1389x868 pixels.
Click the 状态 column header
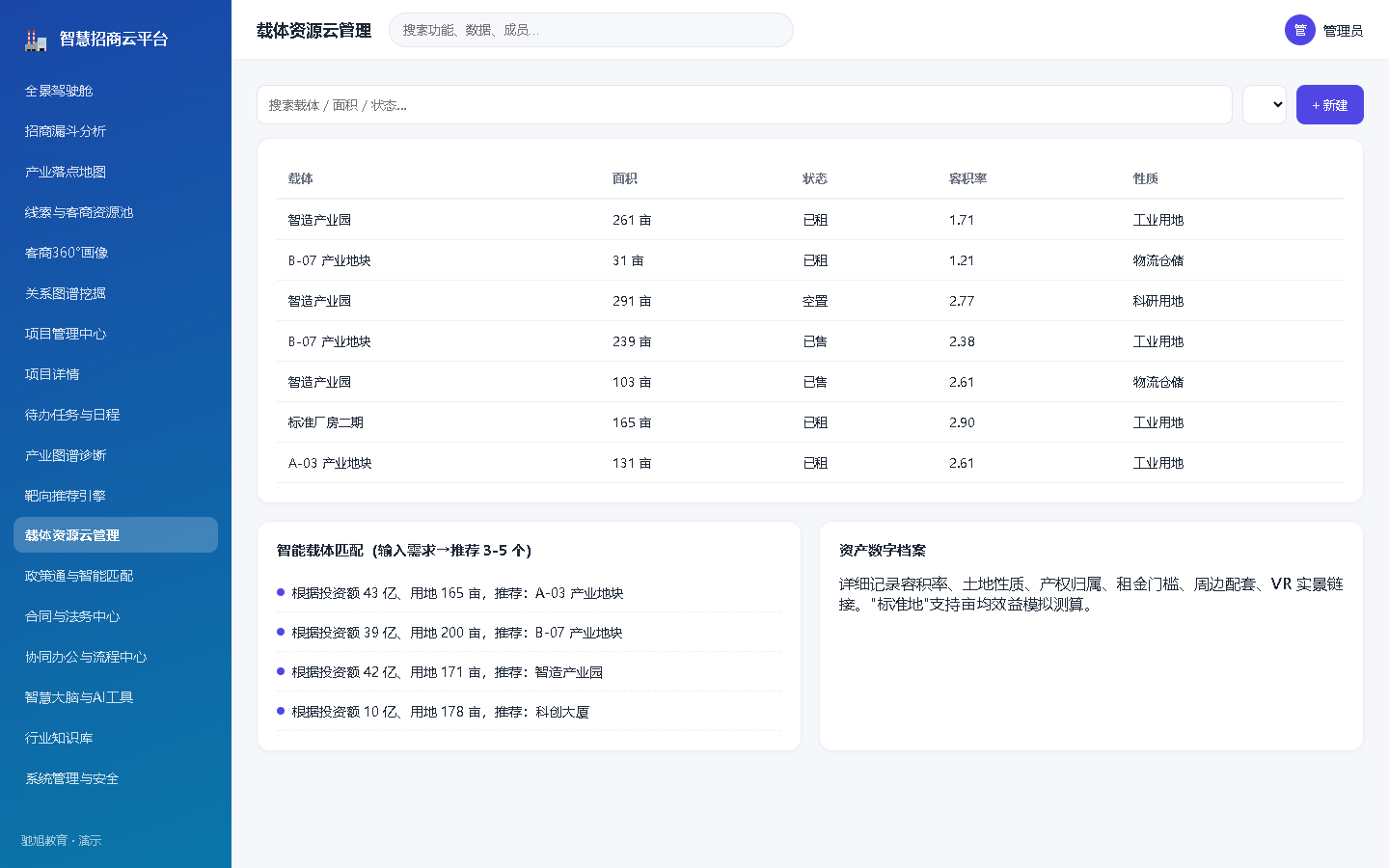pyautogui.click(x=815, y=178)
